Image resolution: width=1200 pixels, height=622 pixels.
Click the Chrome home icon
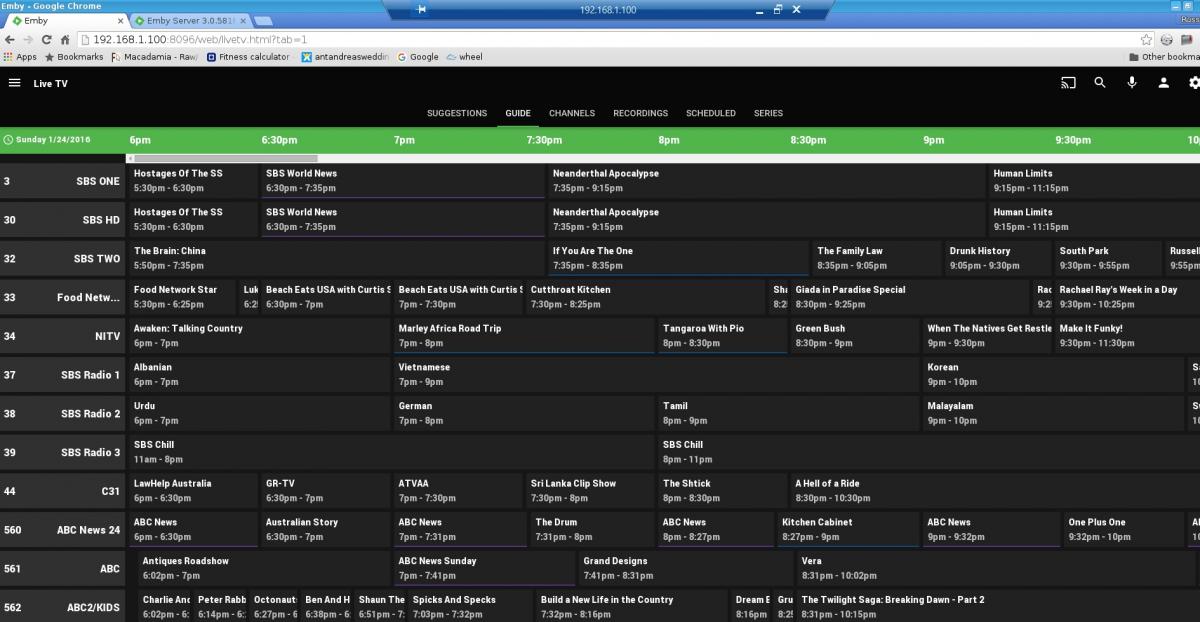pyautogui.click(x=65, y=39)
